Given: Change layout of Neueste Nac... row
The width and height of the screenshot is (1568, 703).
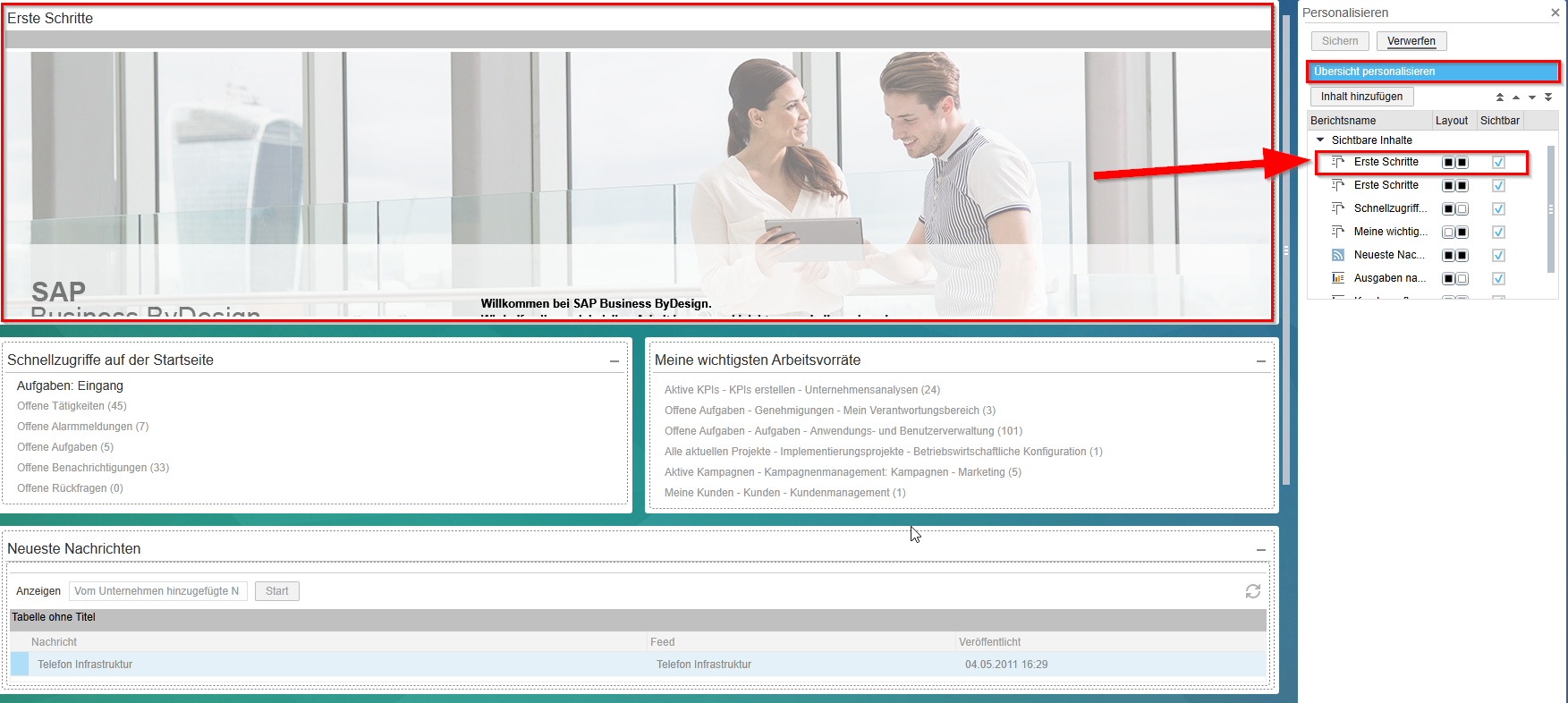Looking at the screenshot, I should coord(1454,256).
